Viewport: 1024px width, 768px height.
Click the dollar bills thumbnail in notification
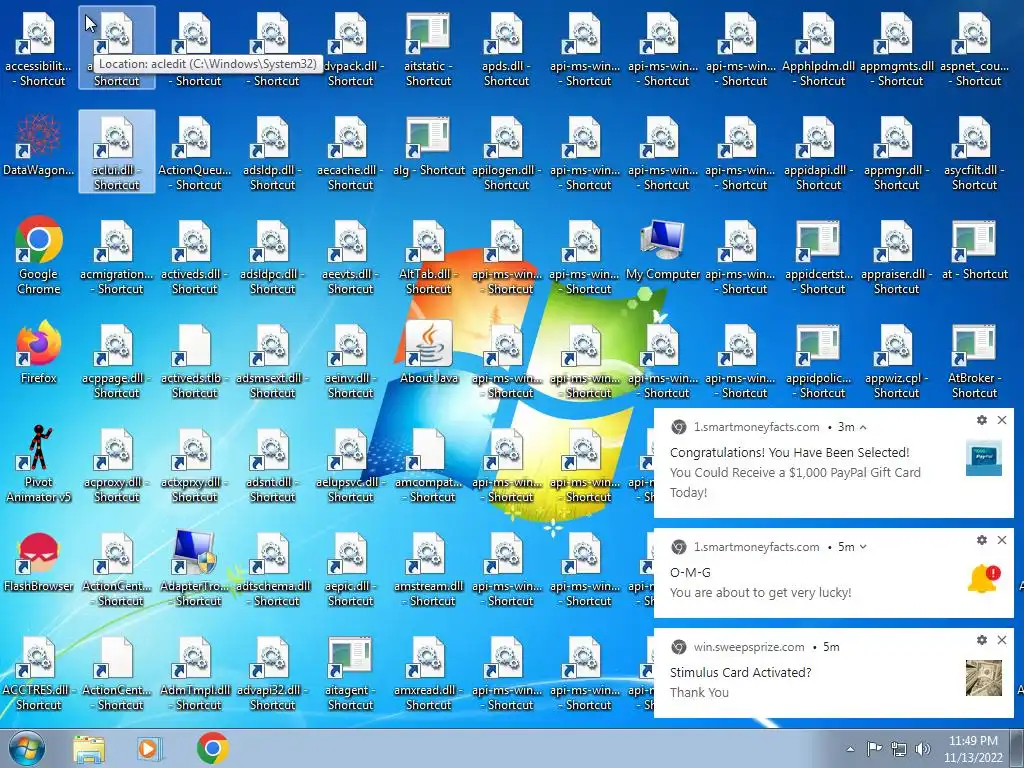(x=984, y=678)
